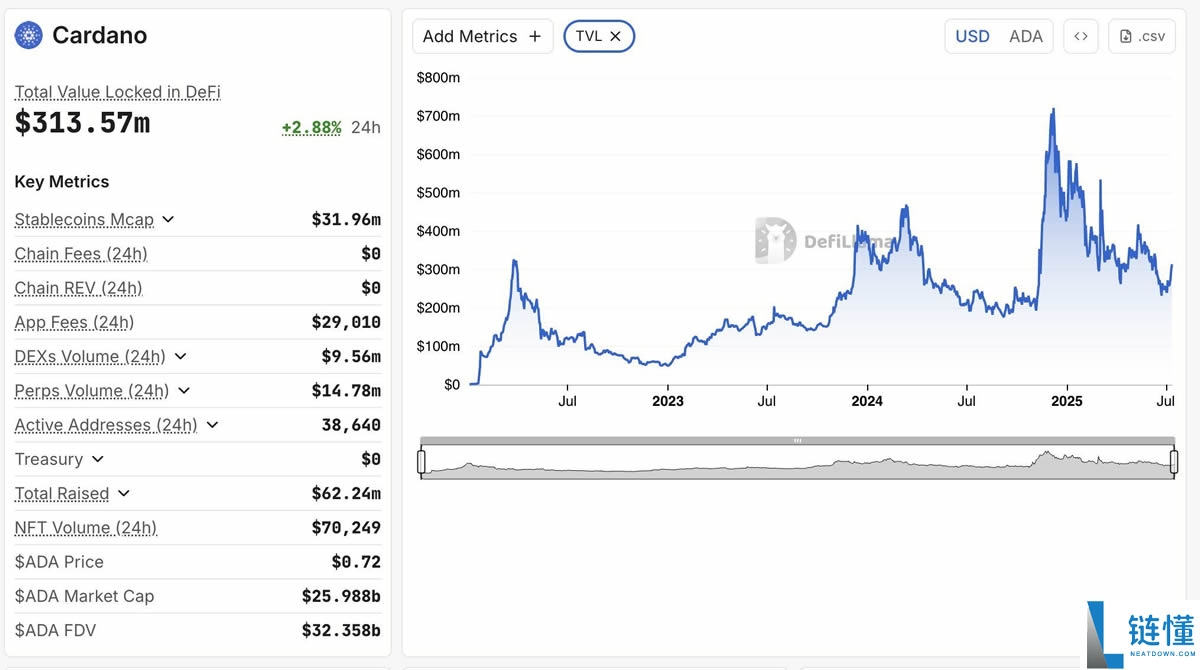The width and height of the screenshot is (1200, 670).
Task: Expand Stablecoins Mcap details
Action: click(168, 220)
